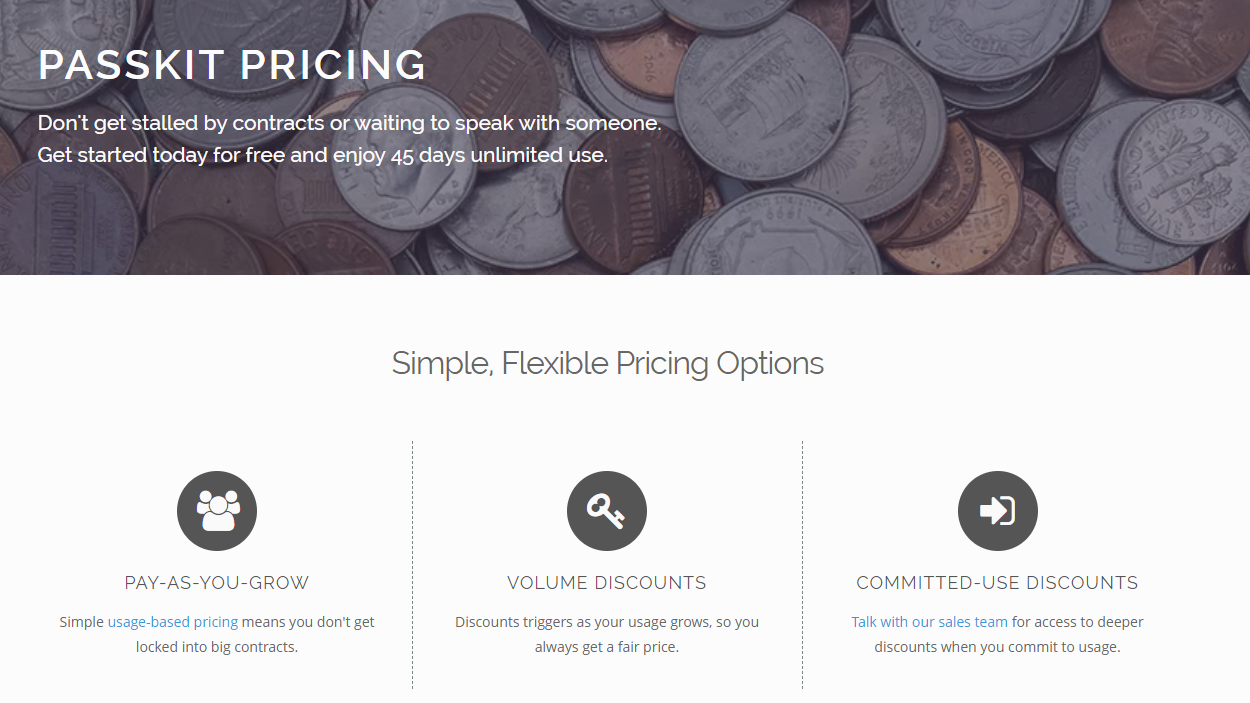The width and height of the screenshot is (1250, 703).
Task: Click the VOLUME DISCOUNTS heading
Action: click(x=607, y=583)
